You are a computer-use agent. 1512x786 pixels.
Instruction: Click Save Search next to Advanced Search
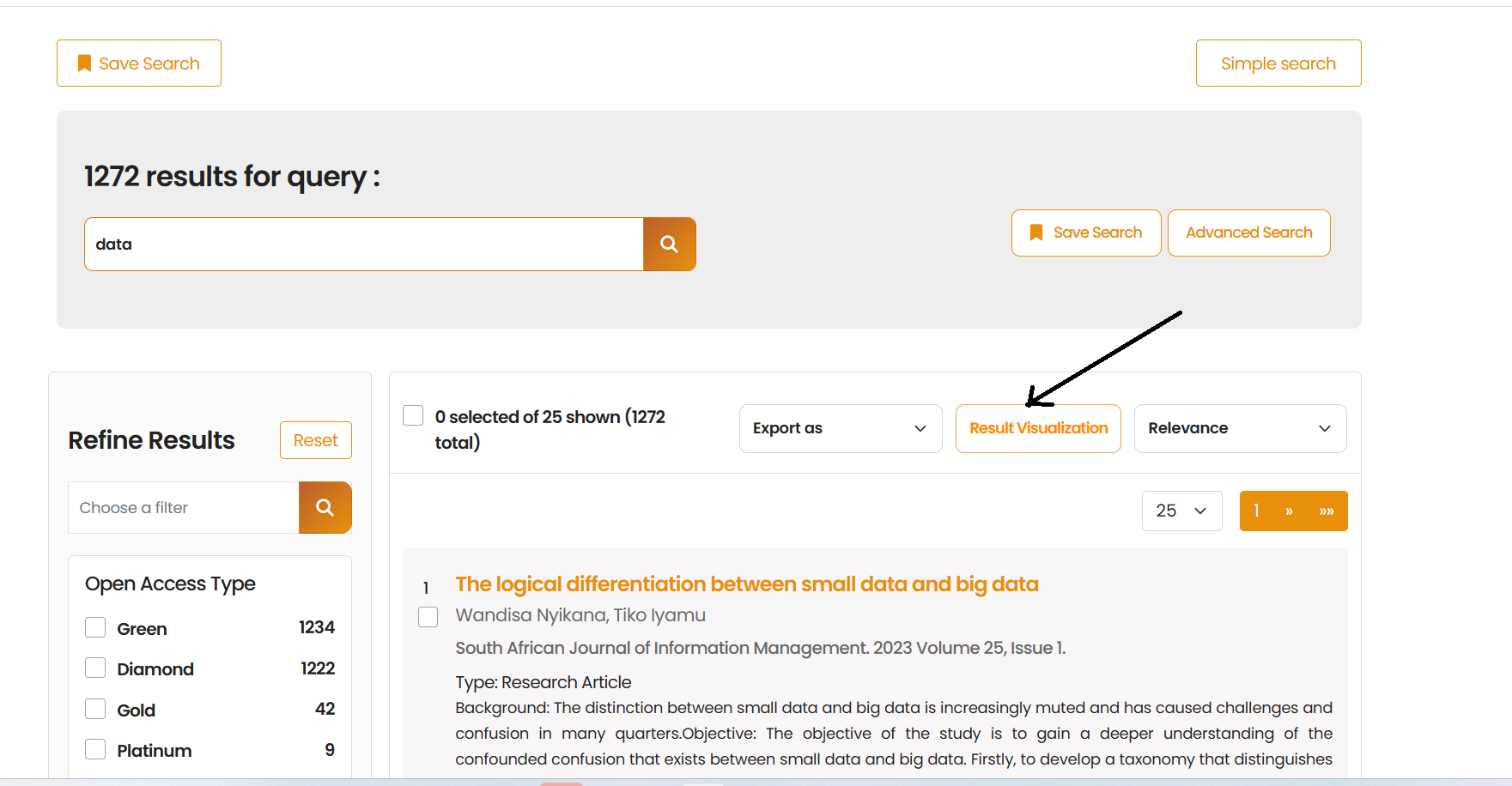pos(1086,233)
